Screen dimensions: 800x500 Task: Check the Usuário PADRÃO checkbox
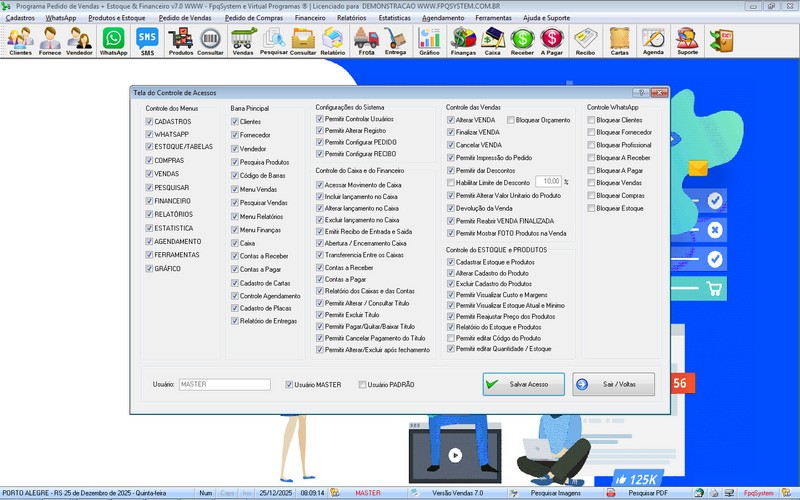362,385
